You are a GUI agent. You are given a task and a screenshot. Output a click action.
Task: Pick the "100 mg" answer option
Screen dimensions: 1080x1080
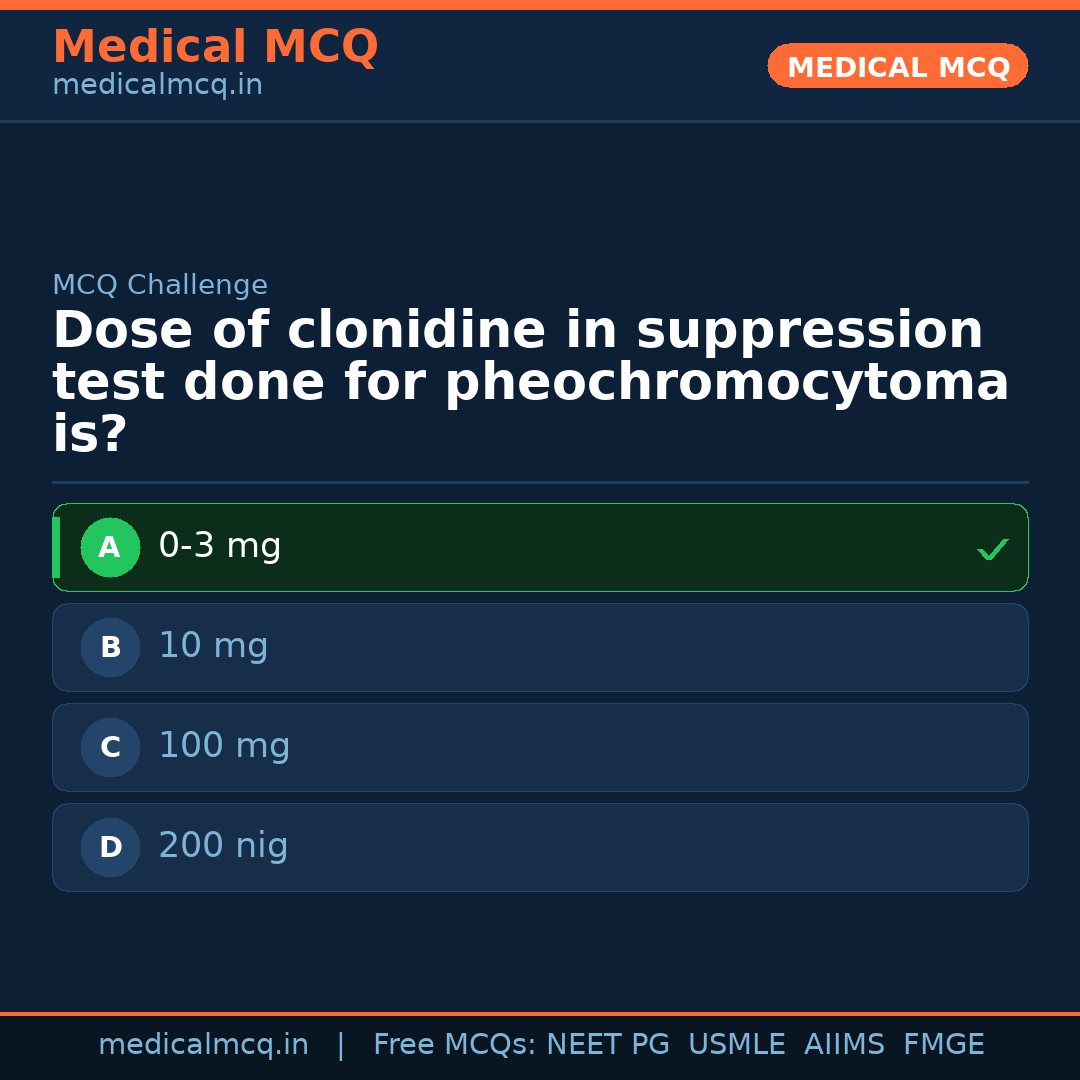pyautogui.click(x=224, y=747)
